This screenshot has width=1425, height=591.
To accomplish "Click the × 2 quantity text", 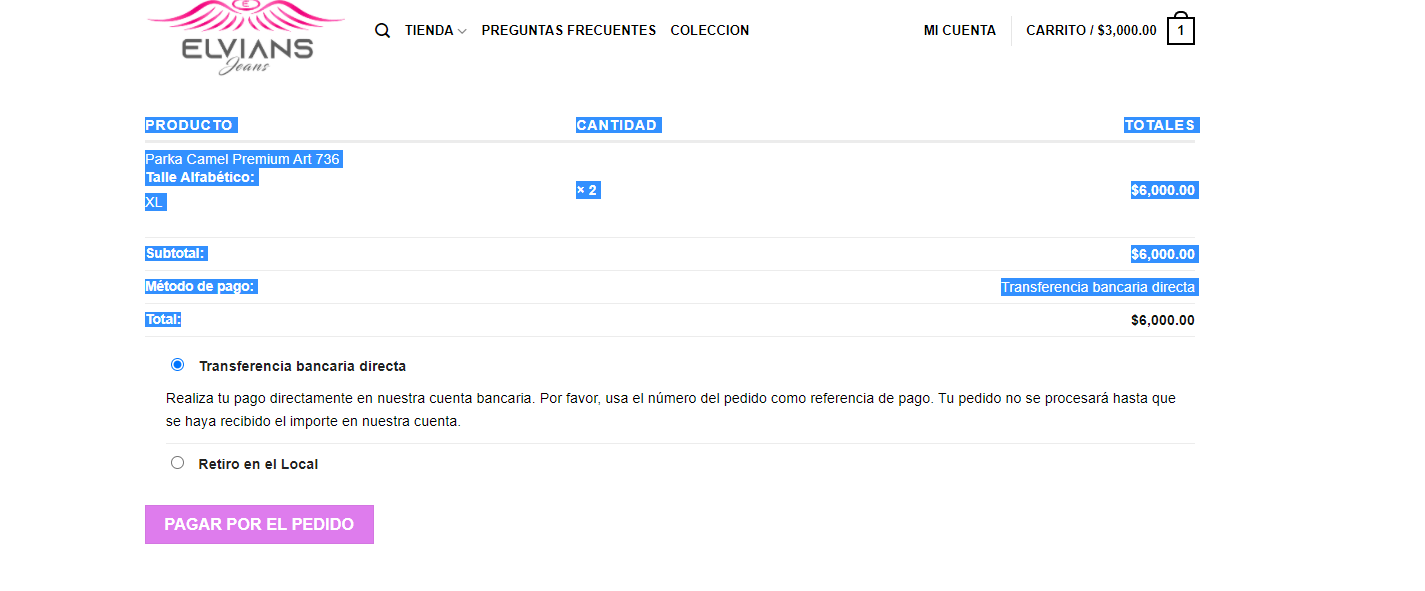I will tap(588, 190).
